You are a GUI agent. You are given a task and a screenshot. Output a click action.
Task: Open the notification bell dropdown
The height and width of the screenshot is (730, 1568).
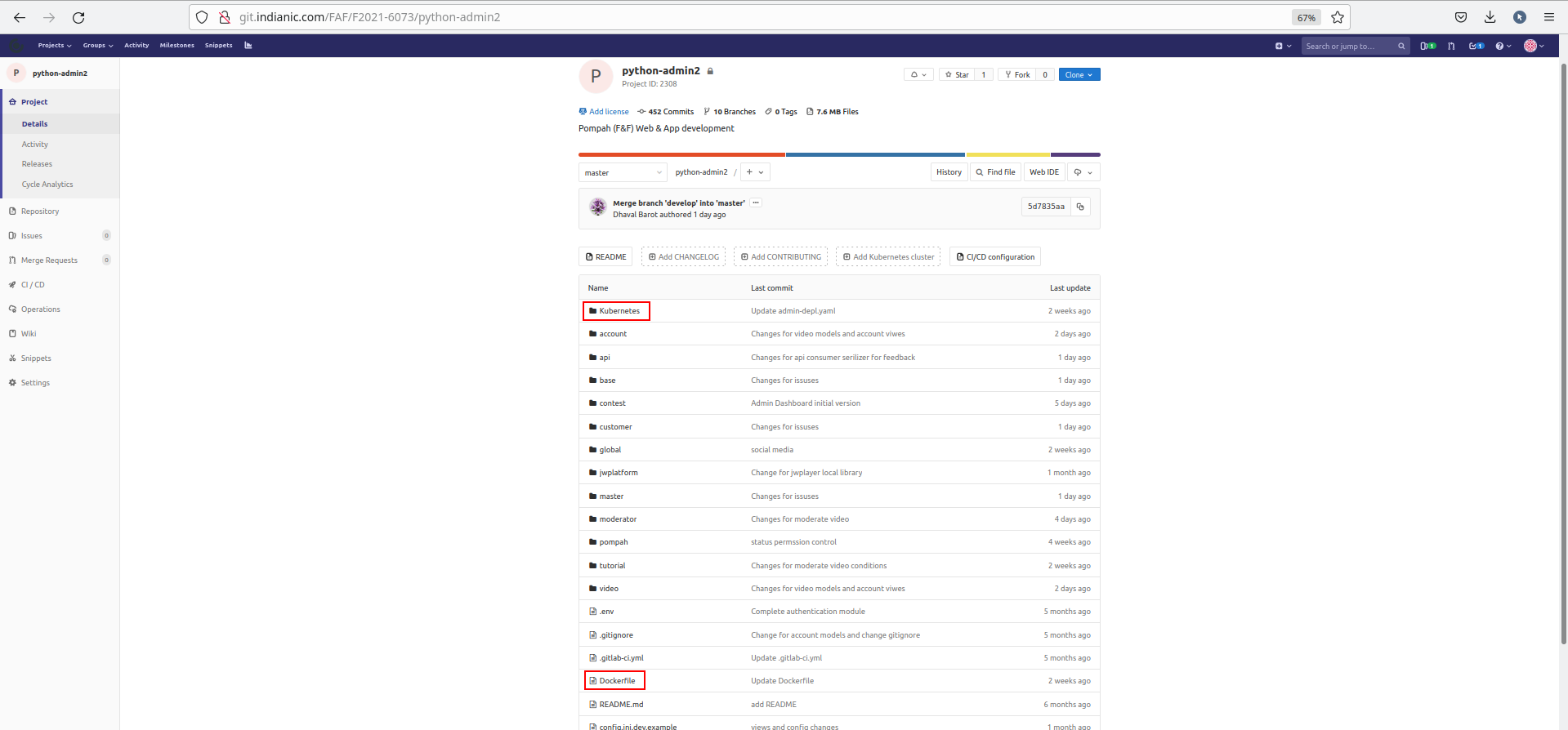(x=918, y=74)
